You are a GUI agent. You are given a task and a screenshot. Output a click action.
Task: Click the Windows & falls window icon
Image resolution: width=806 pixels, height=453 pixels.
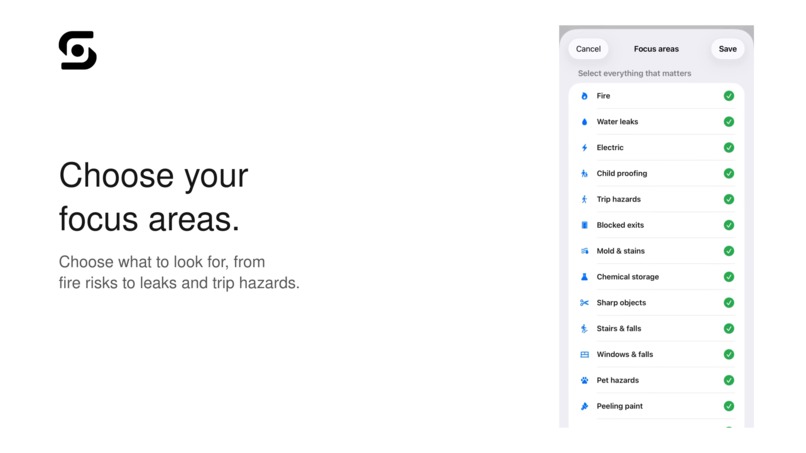[x=584, y=354]
